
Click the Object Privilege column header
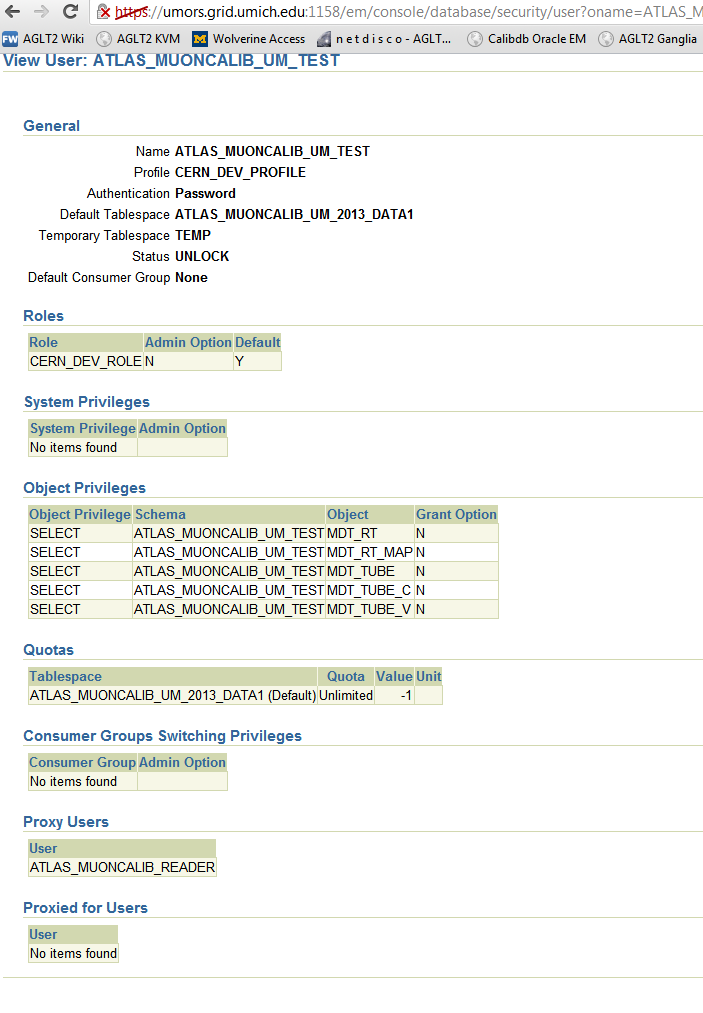80,514
